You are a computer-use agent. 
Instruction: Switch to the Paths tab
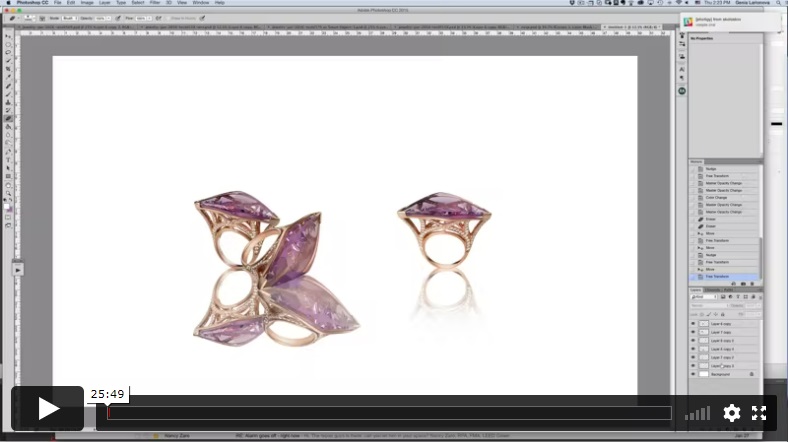click(728, 290)
